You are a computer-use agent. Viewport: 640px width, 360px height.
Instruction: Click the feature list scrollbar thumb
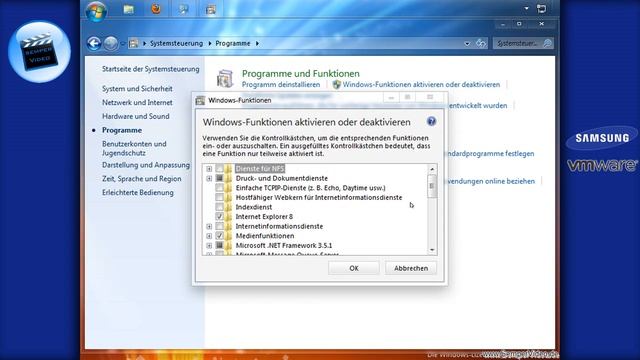click(432, 186)
